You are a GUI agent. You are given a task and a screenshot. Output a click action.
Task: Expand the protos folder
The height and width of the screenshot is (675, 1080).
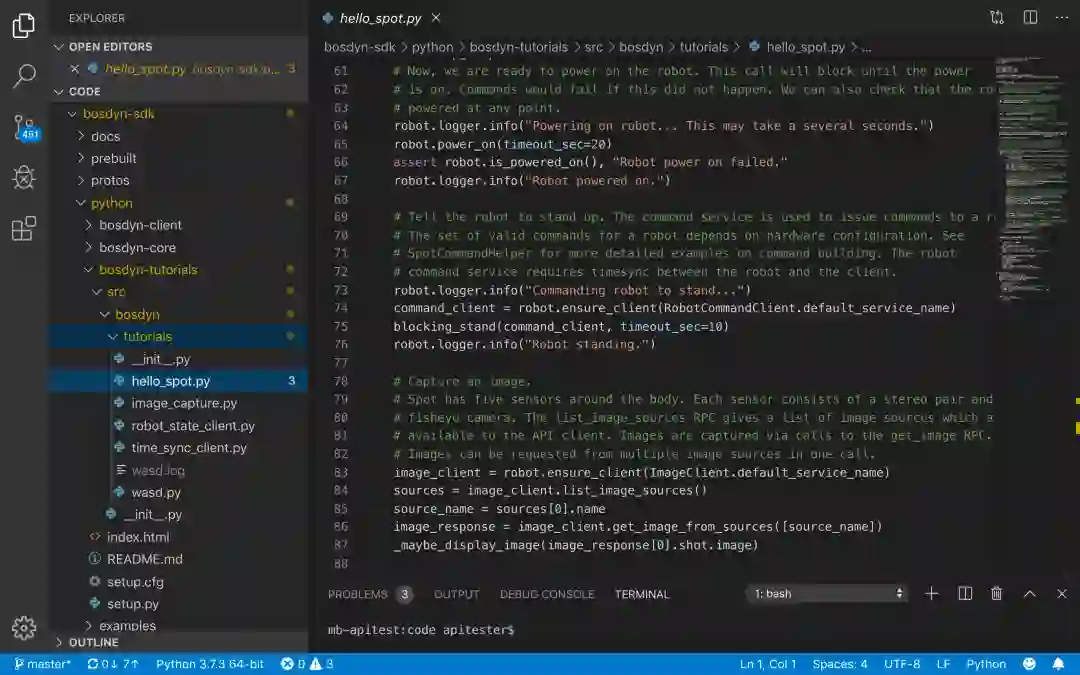point(178,180)
